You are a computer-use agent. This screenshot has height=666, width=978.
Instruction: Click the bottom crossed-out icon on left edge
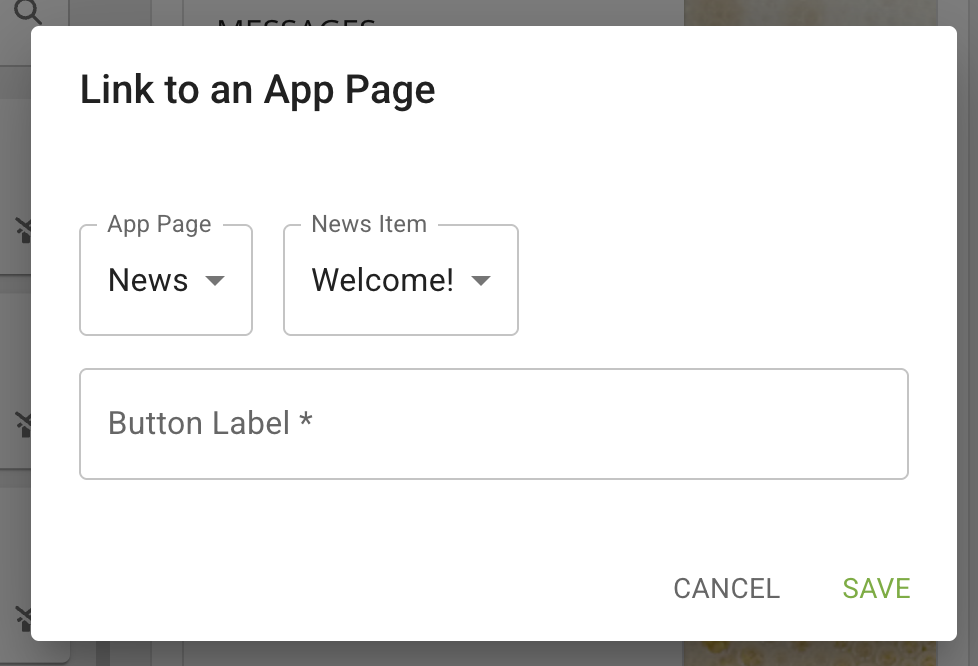tap(24, 617)
